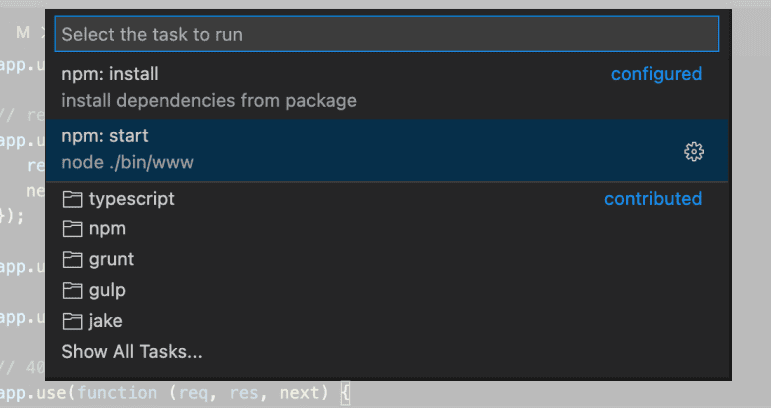The image size is (772, 409).
Task: Select the npm: install task
Action: tap(110, 75)
